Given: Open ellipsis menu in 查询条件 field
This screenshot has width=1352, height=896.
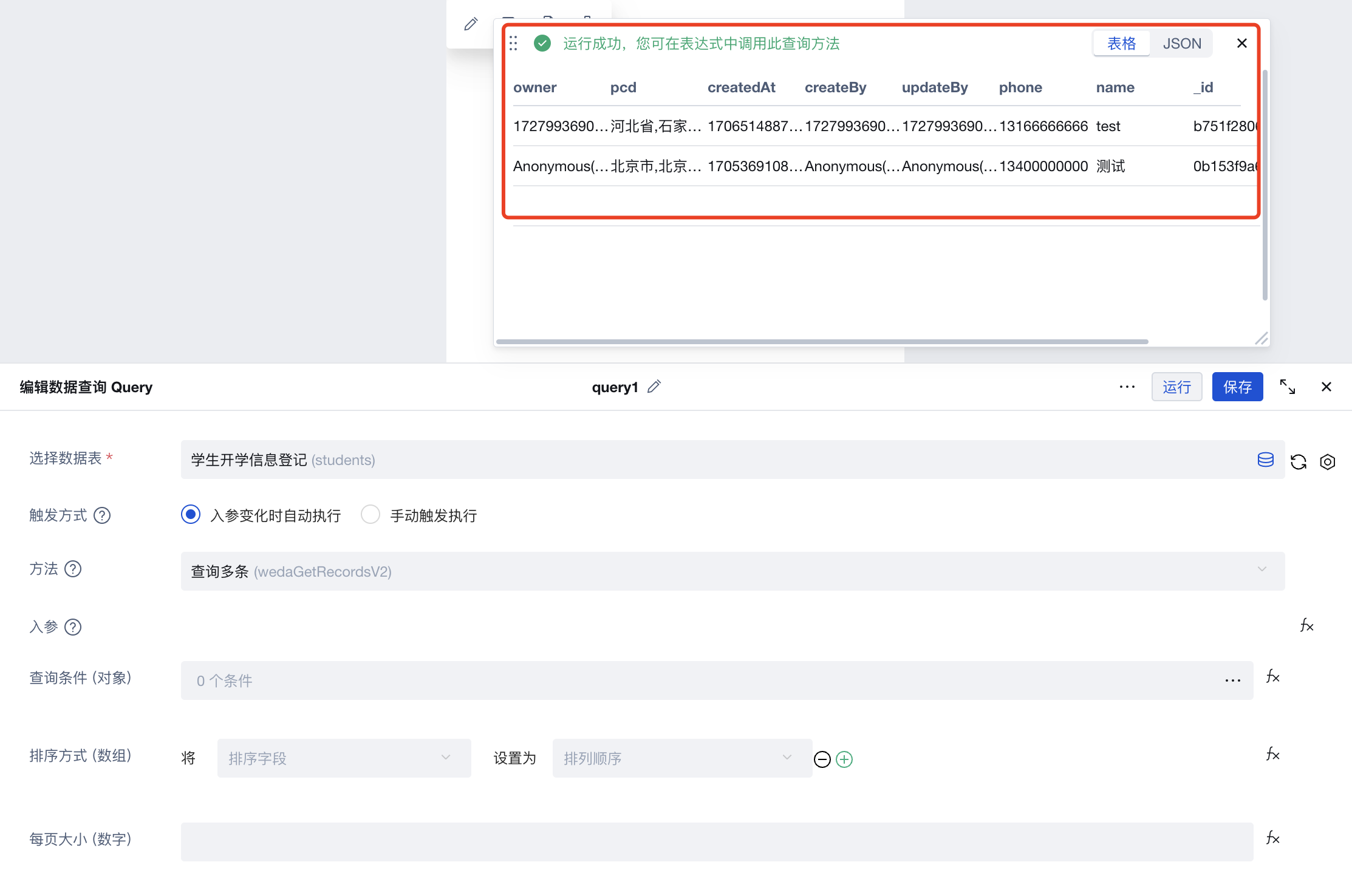Looking at the screenshot, I should tap(1233, 680).
